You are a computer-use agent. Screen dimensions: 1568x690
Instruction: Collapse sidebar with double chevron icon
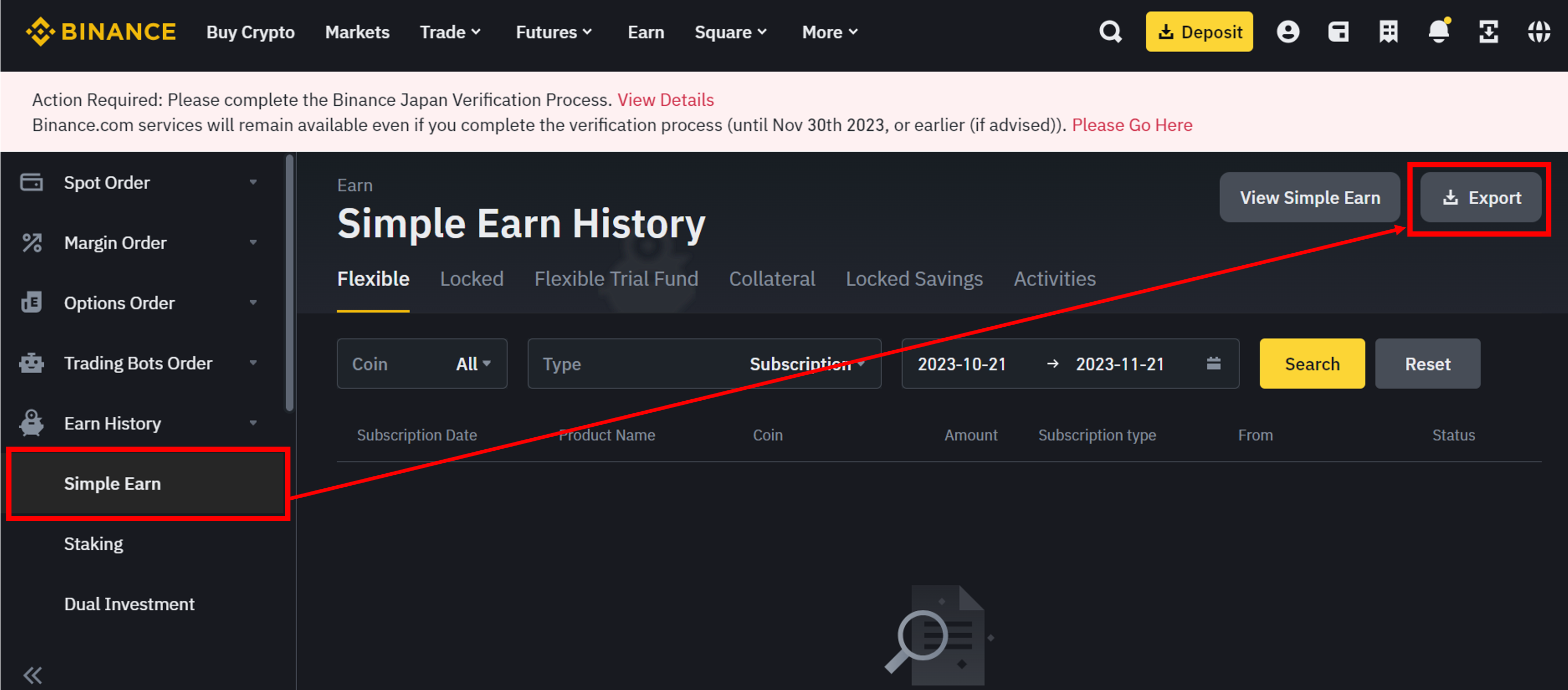click(32, 675)
